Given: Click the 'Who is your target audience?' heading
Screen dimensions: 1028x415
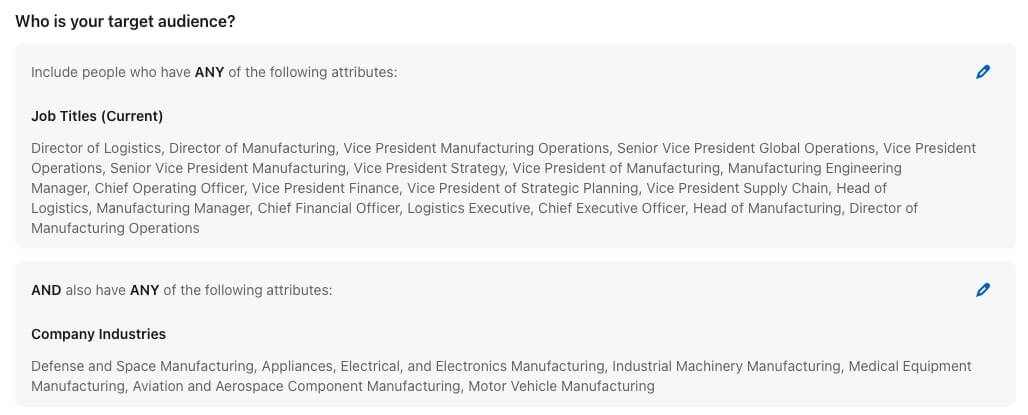Looking at the screenshot, I should point(125,22).
